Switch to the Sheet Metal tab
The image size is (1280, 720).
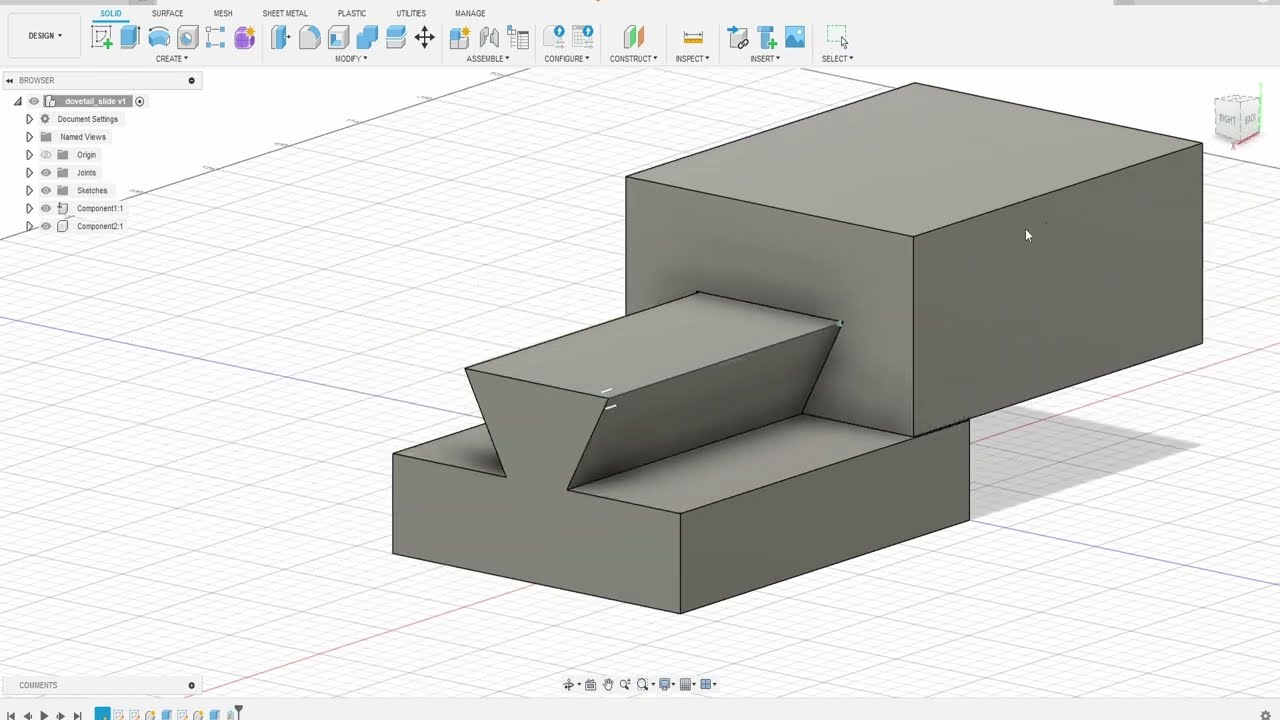(x=285, y=13)
